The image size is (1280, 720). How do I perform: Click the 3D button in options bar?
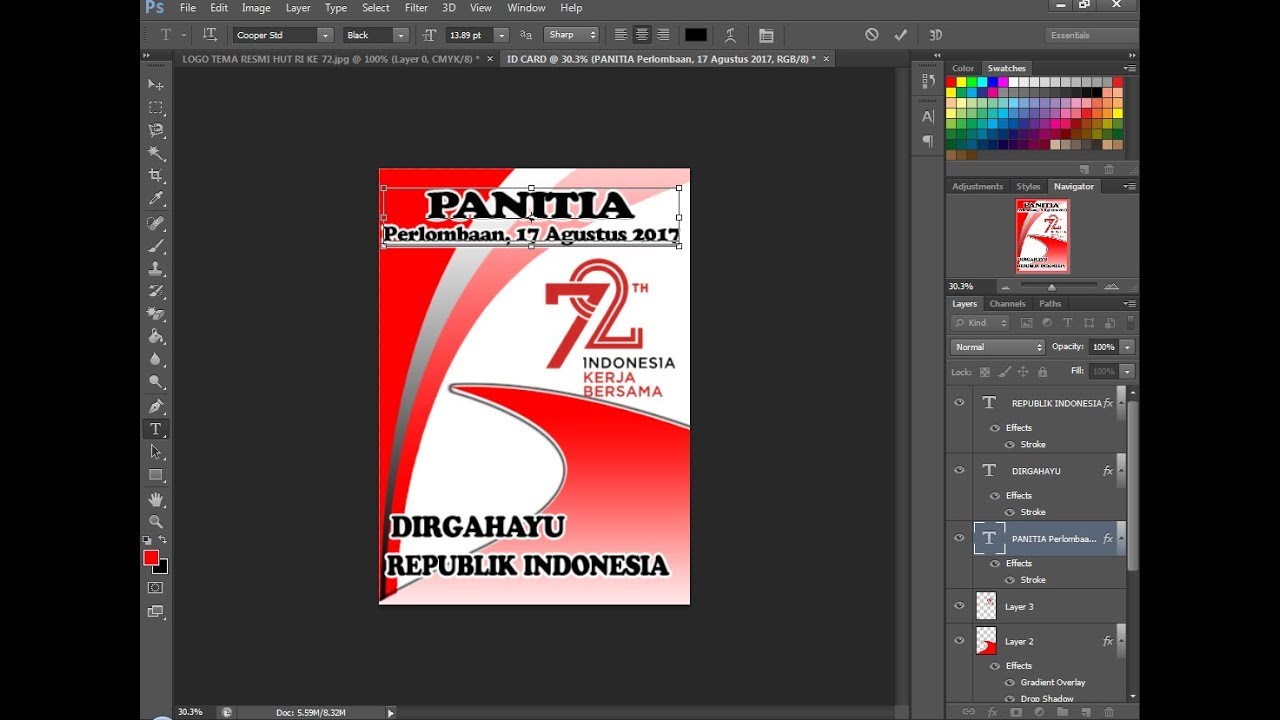pyautogui.click(x=936, y=35)
